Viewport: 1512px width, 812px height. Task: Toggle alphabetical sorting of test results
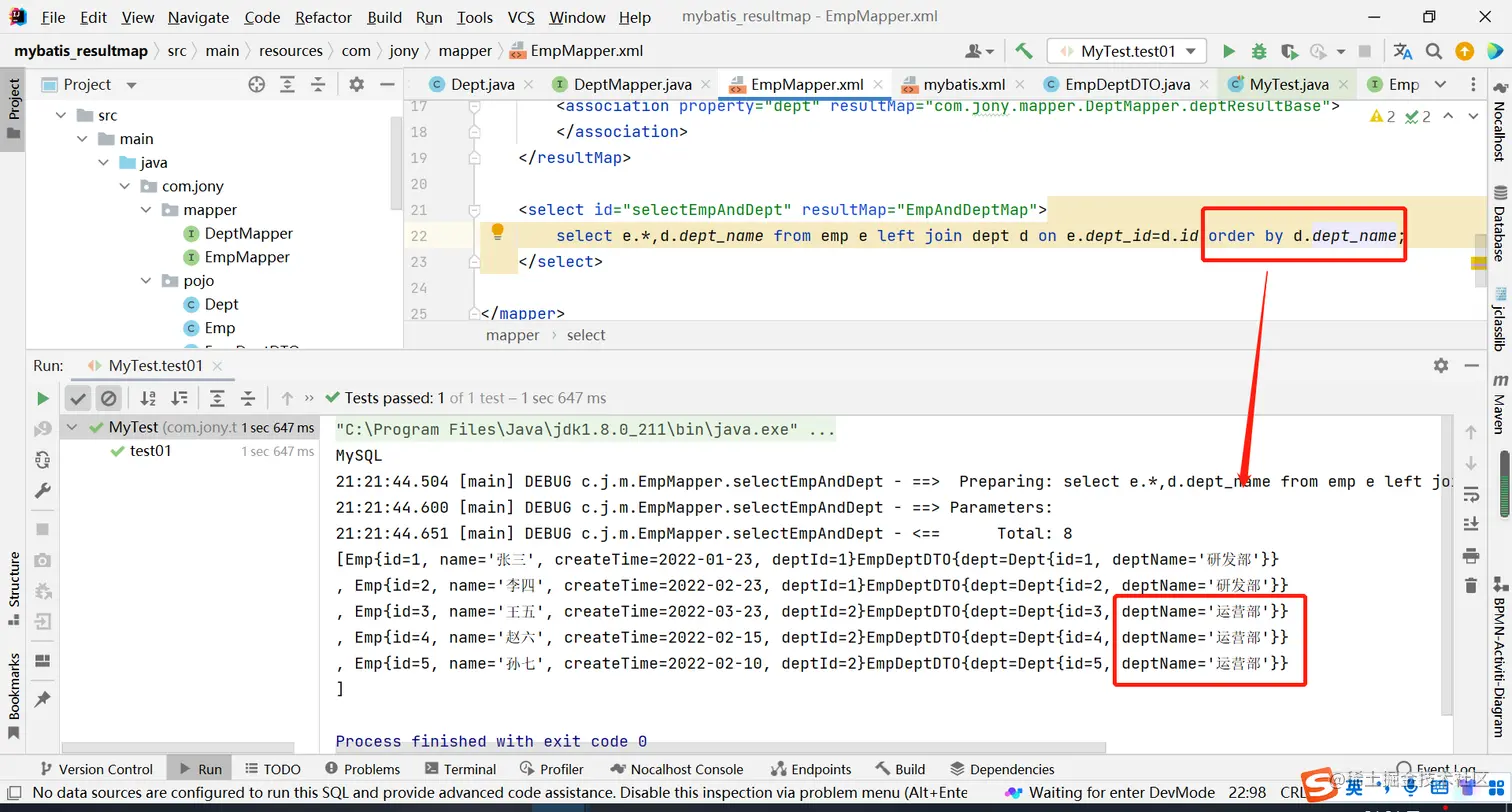point(148,398)
